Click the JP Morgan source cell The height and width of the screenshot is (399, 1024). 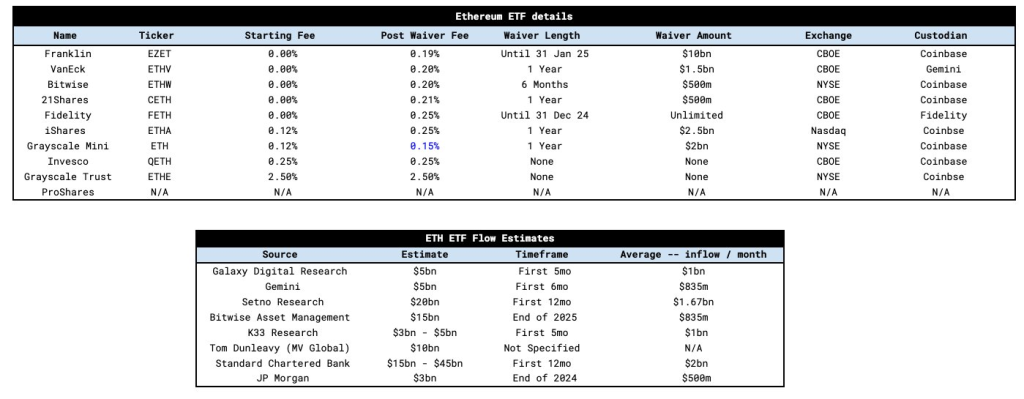click(x=280, y=379)
